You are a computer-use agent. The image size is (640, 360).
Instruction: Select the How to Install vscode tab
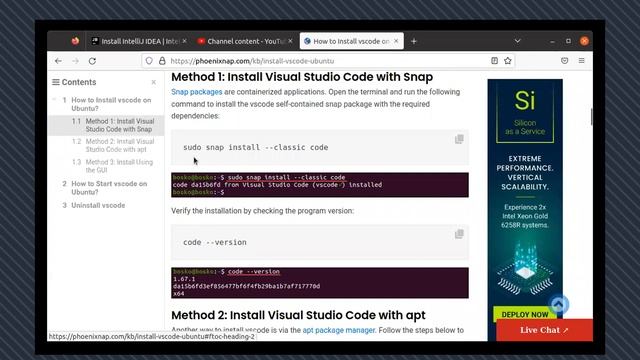click(351, 41)
